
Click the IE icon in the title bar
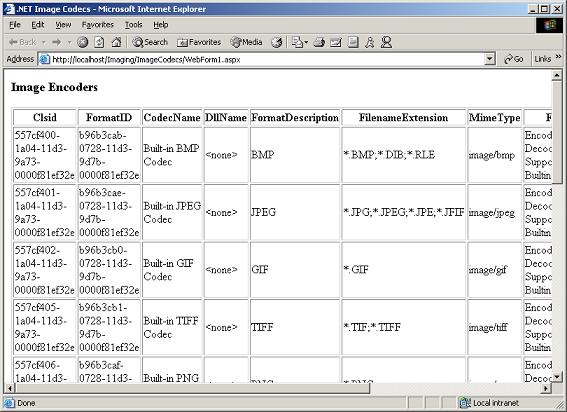(9, 9)
